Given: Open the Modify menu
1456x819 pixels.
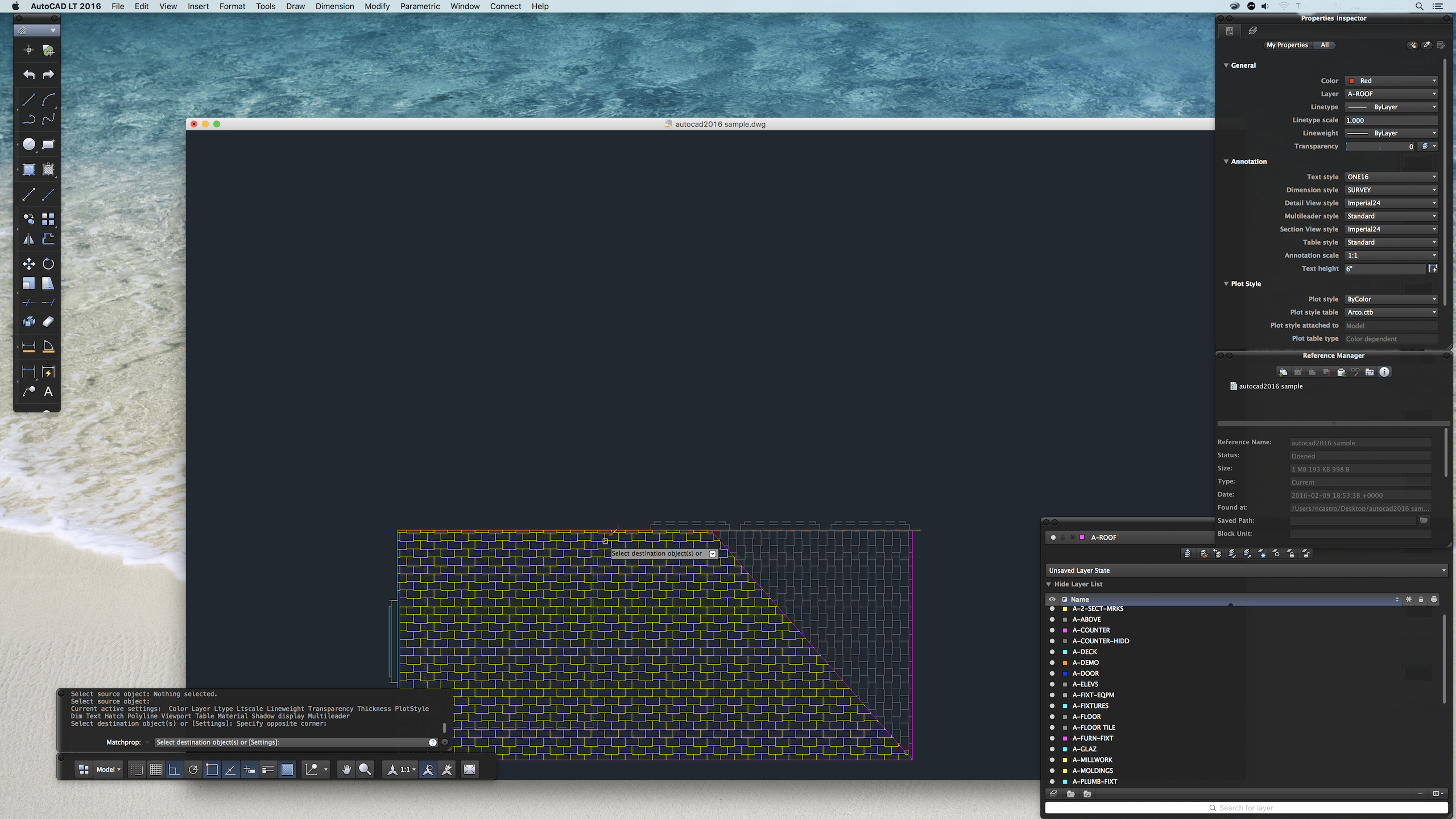Looking at the screenshot, I should click(377, 6).
